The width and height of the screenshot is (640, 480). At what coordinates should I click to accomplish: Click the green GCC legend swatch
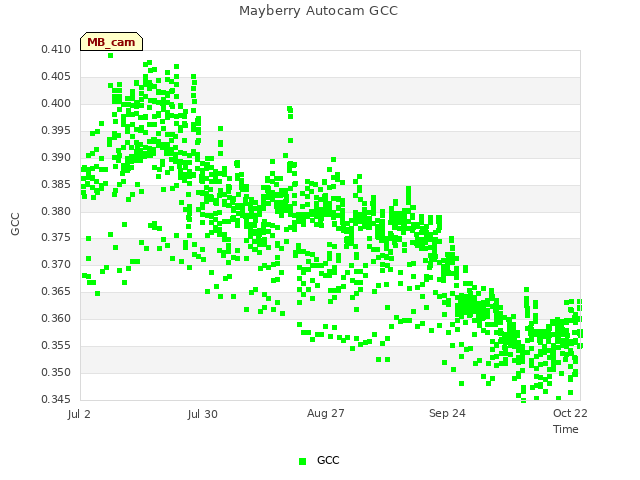pyautogui.click(x=302, y=461)
